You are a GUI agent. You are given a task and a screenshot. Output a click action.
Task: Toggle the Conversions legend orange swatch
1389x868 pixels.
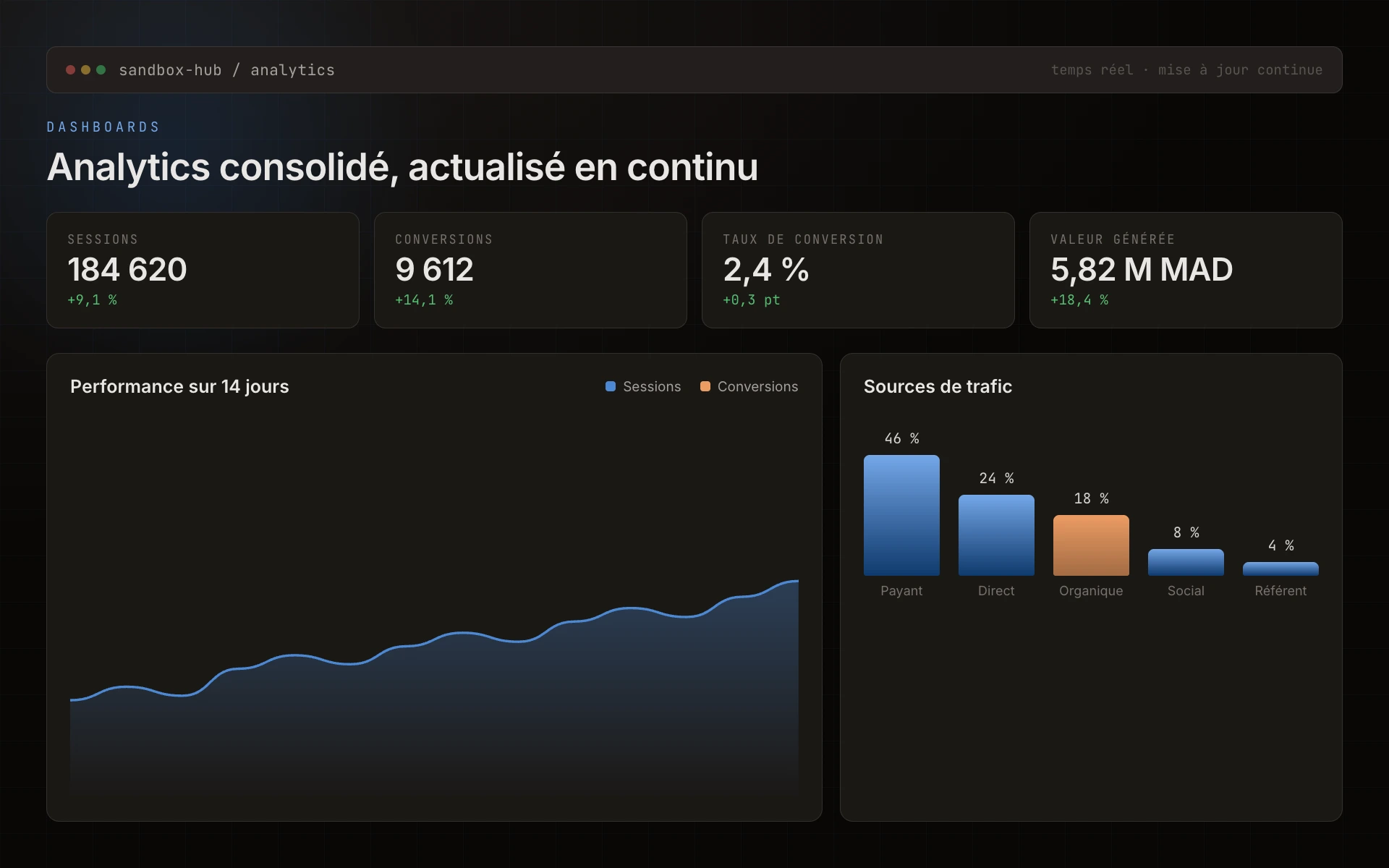point(705,386)
